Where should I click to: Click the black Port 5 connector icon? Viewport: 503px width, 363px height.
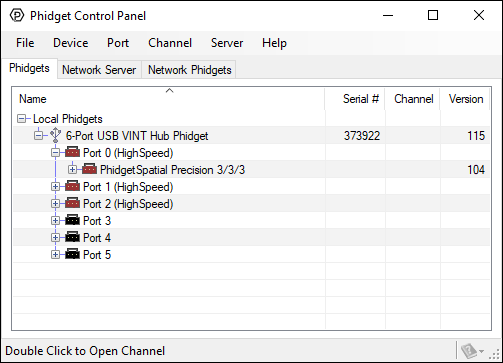[72, 254]
